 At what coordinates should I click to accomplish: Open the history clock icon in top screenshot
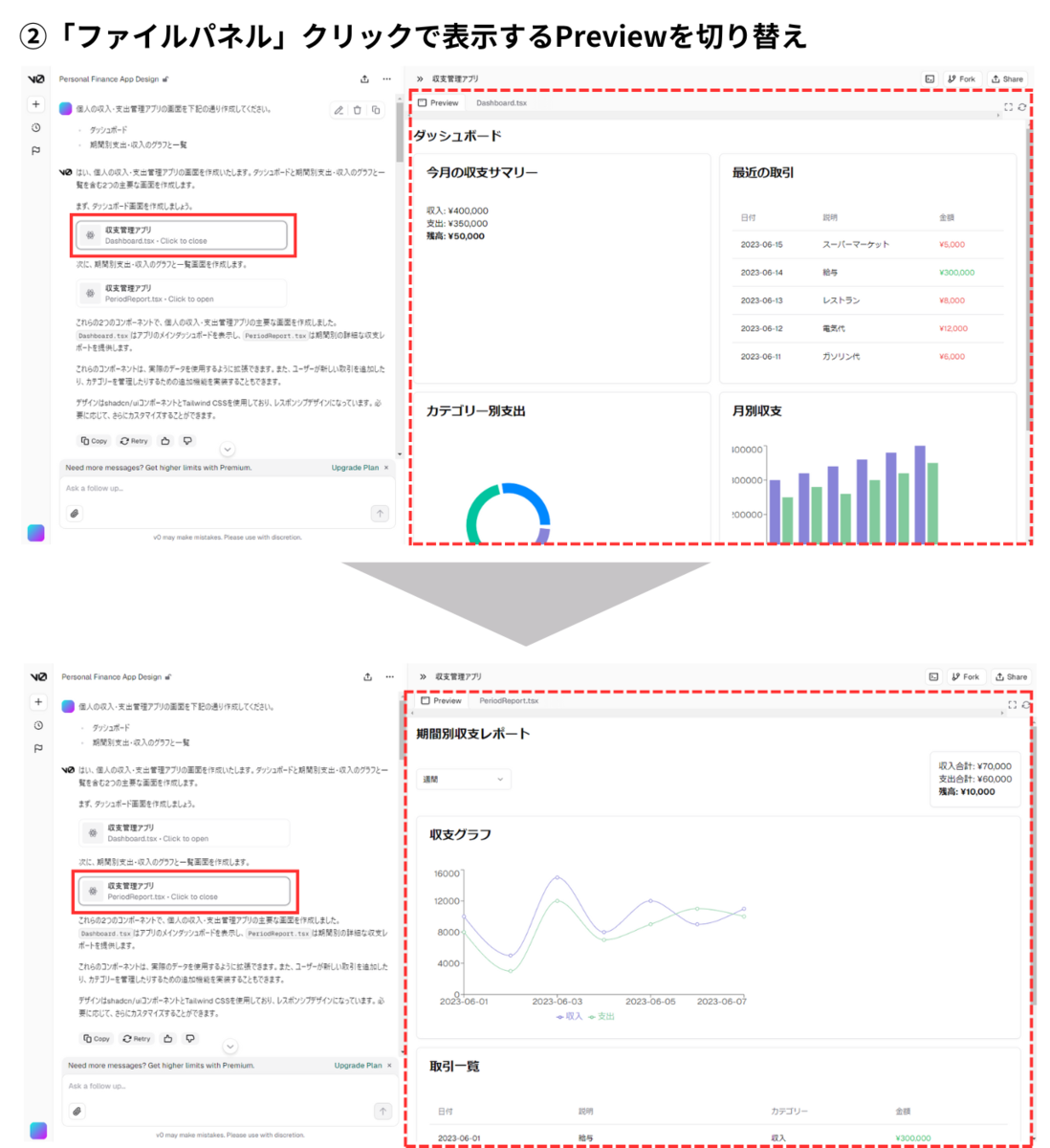point(35,127)
